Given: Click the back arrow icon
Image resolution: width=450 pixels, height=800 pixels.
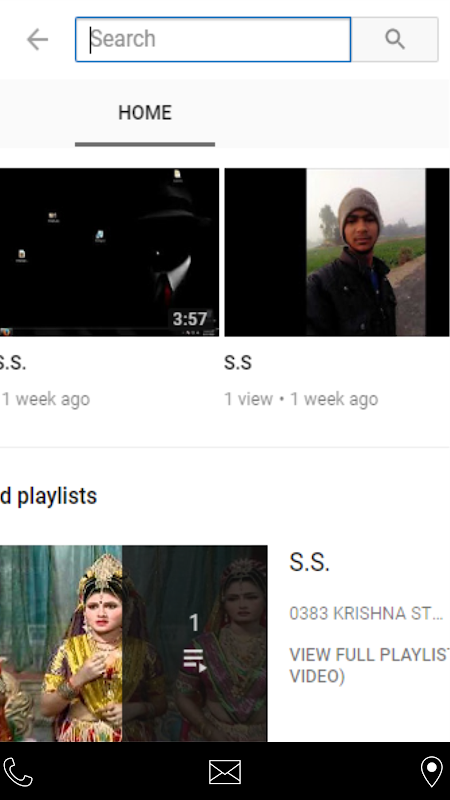Looking at the screenshot, I should (37, 39).
